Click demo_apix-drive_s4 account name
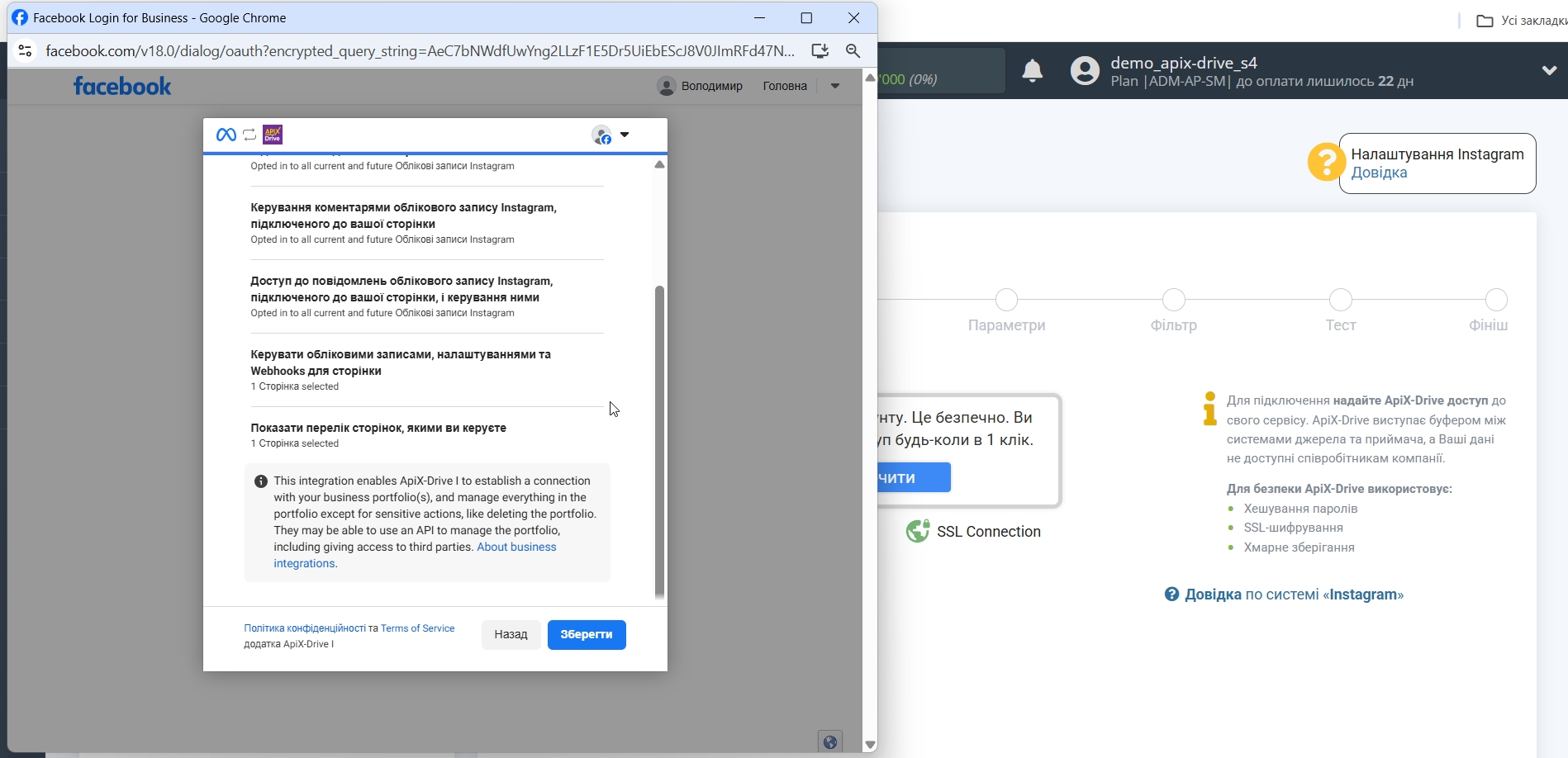 coord(1184,63)
